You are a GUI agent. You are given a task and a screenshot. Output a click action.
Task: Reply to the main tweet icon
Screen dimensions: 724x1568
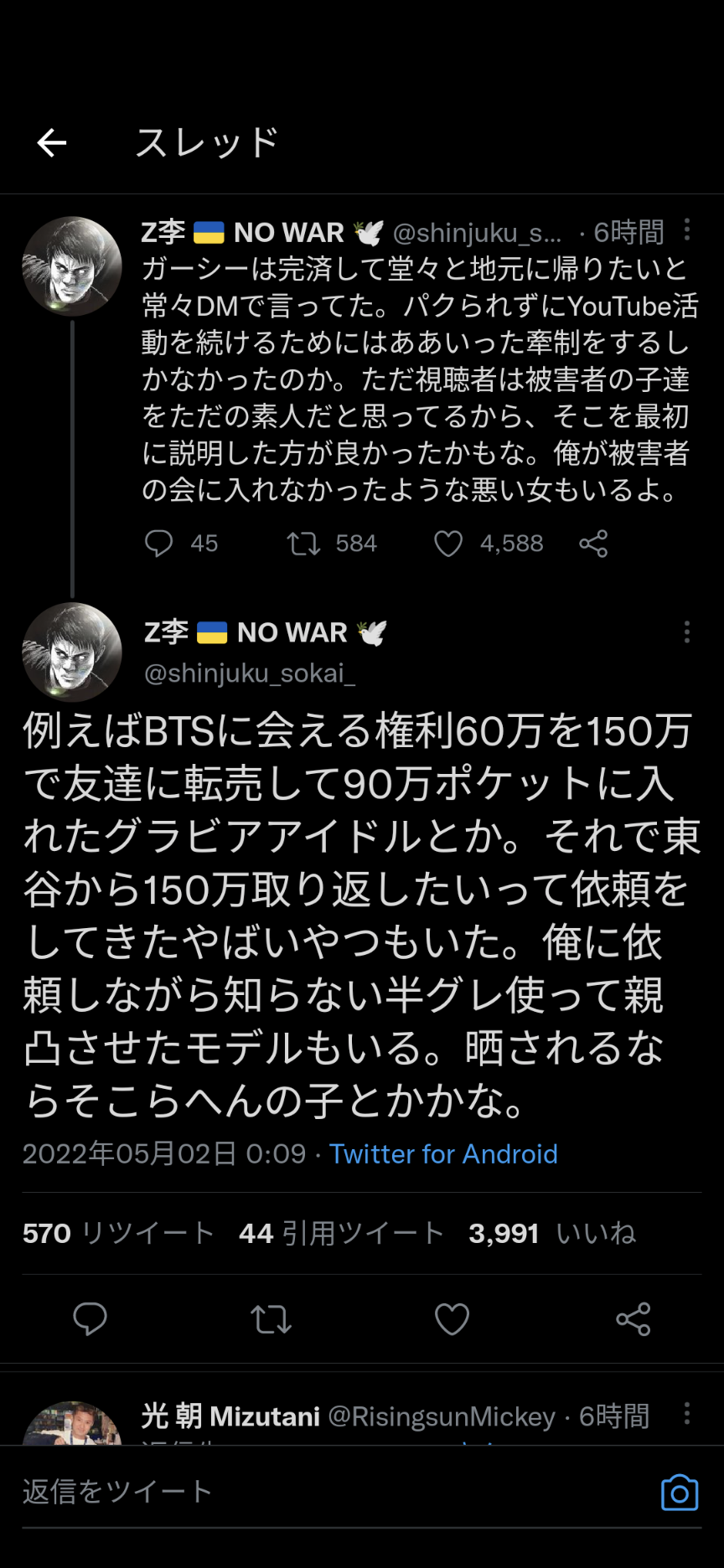coord(90,1319)
